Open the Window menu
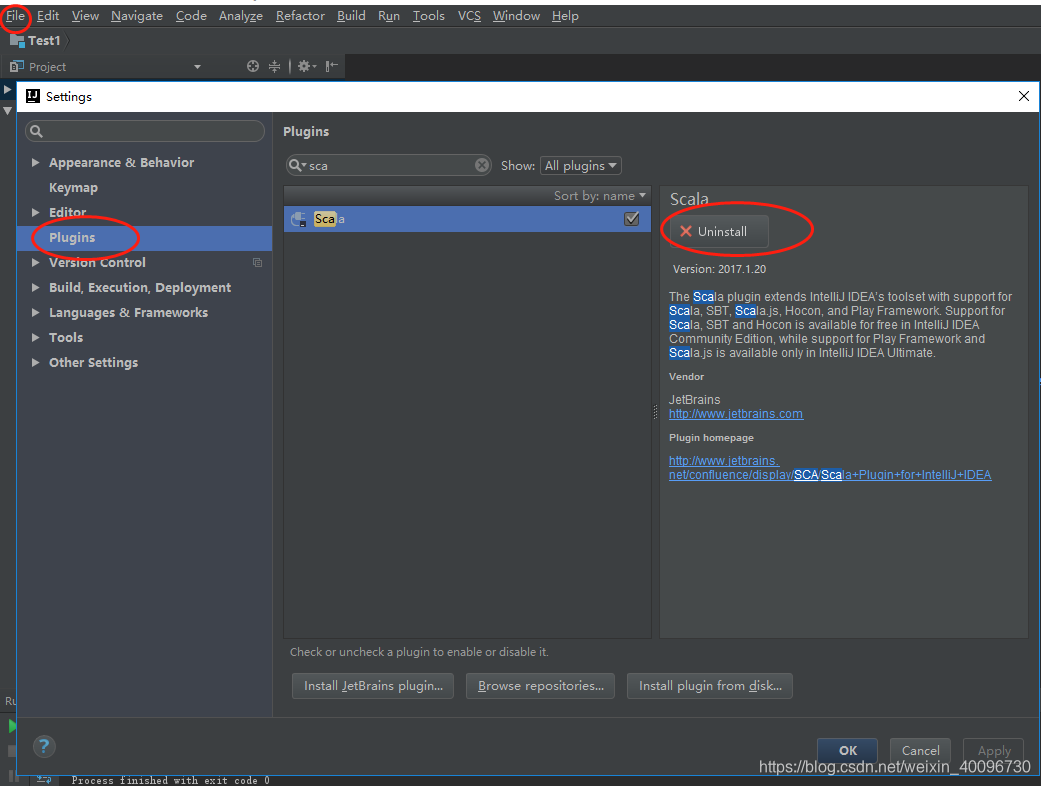Screen dimensions: 1041x786 (517, 16)
